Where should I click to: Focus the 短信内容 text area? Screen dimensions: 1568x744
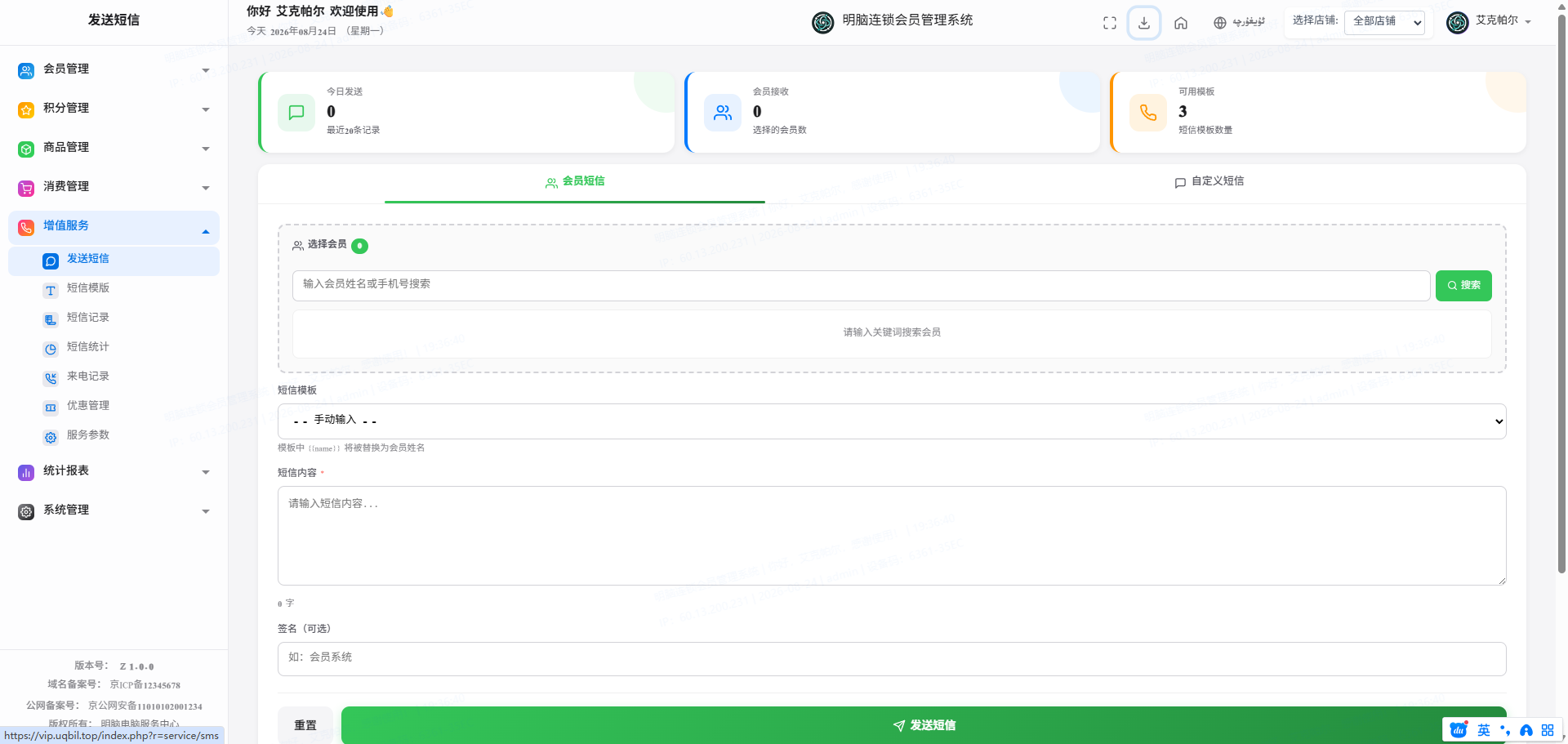[x=892, y=536]
